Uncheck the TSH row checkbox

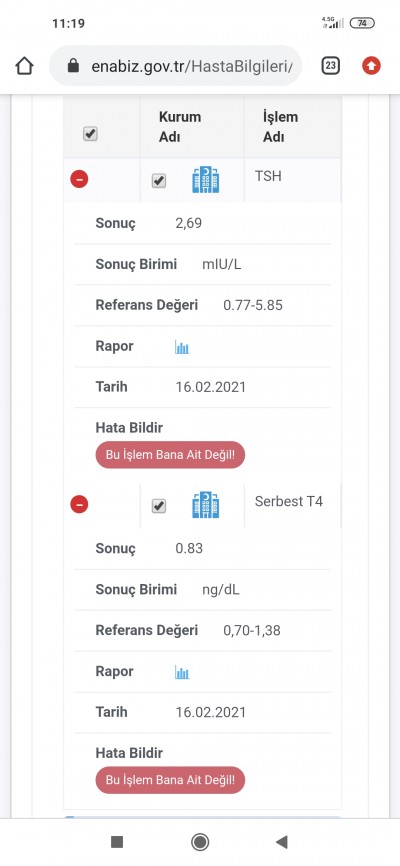(x=159, y=181)
